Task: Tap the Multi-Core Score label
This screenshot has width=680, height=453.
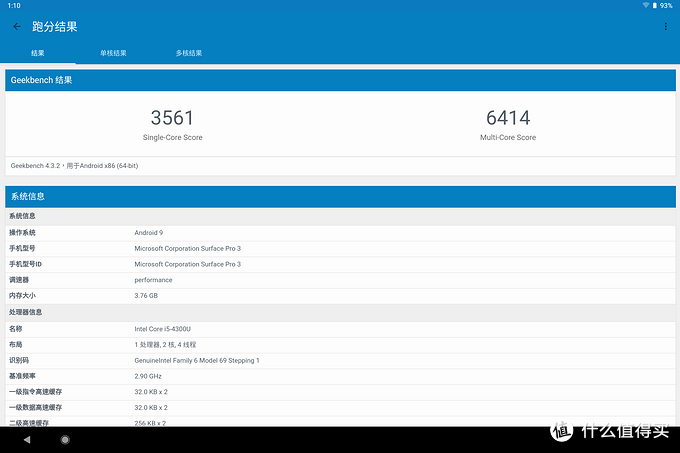Action: [508, 137]
